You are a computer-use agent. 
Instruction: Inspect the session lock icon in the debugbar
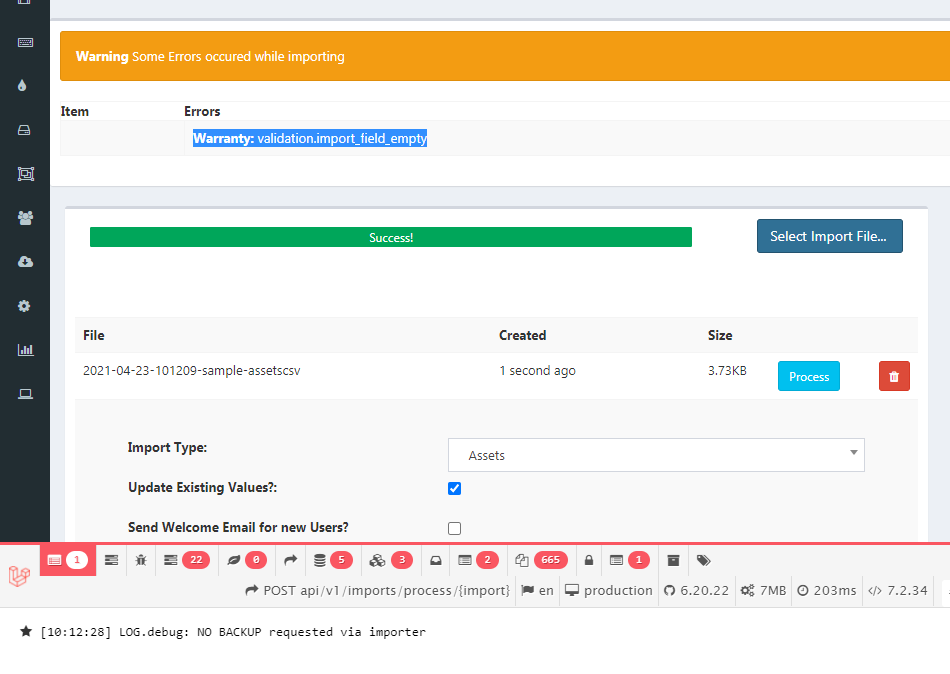pyautogui.click(x=587, y=560)
